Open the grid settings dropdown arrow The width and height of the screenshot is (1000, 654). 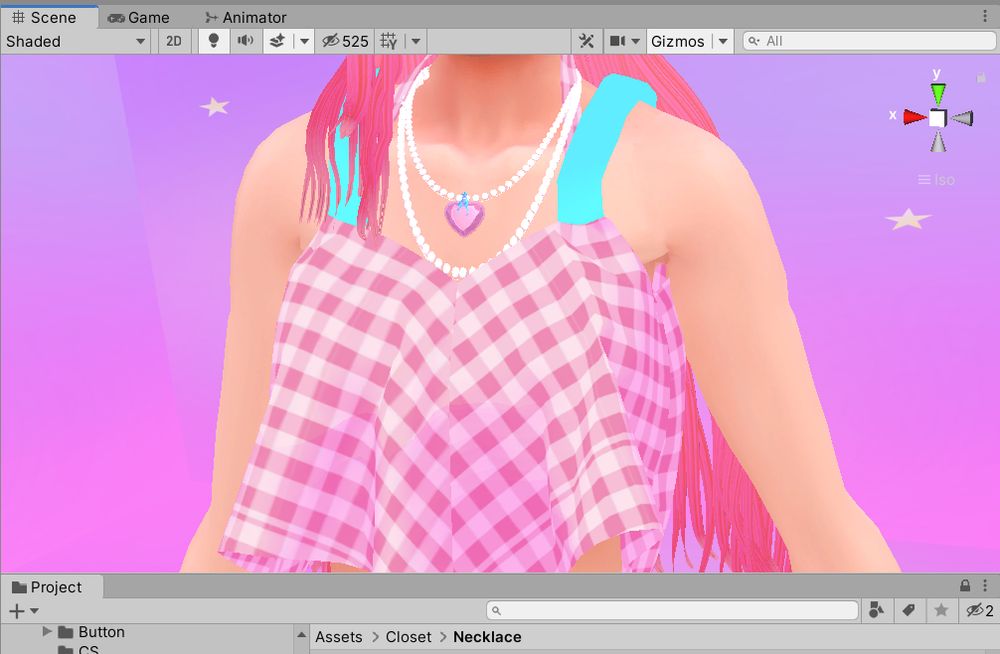pos(416,41)
